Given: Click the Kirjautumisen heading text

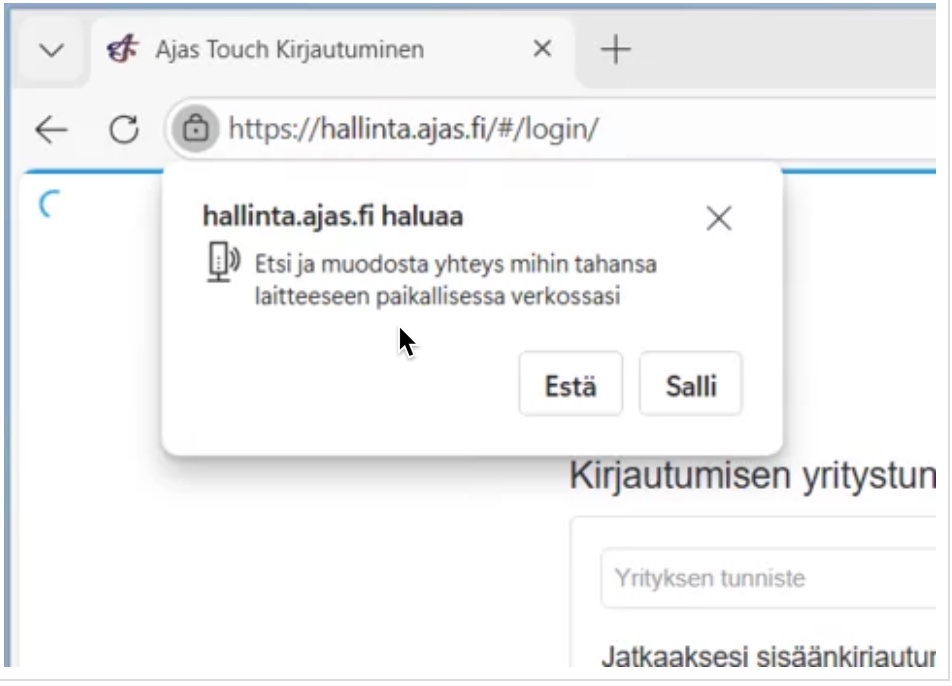Looking at the screenshot, I should (752, 476).
